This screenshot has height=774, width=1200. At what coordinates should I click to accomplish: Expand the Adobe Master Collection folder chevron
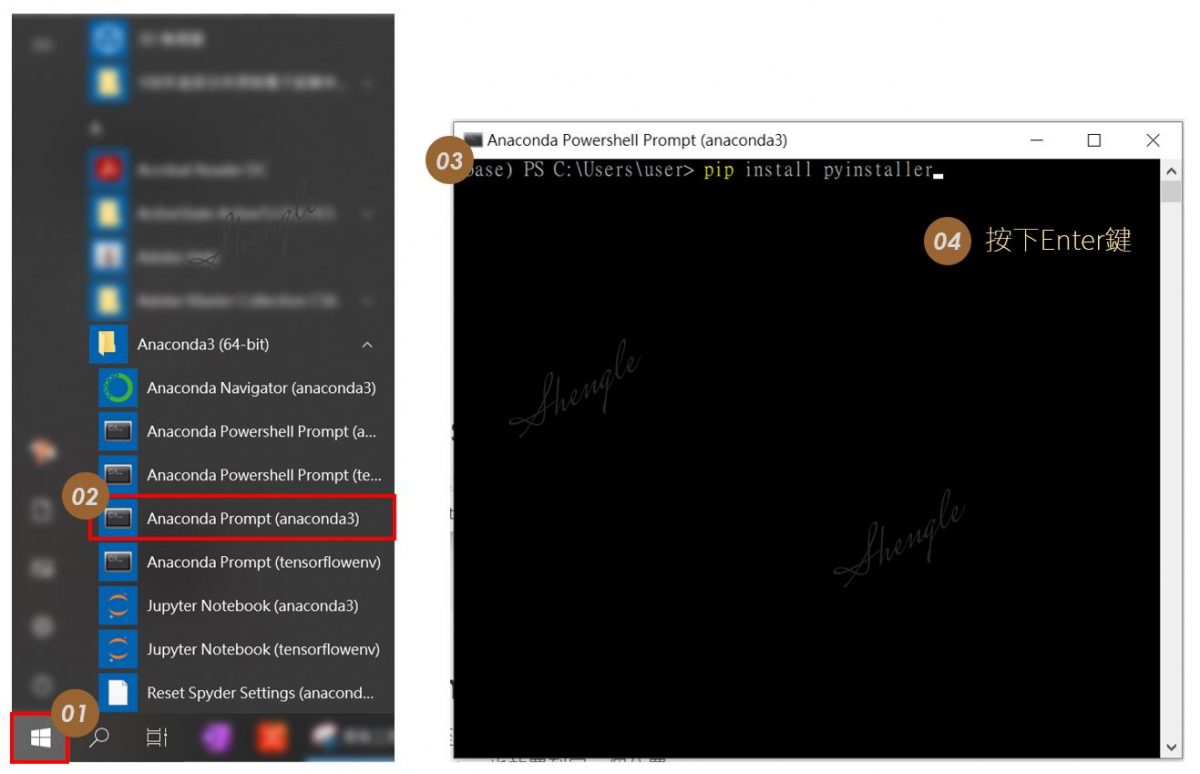[x=367, y=300]
